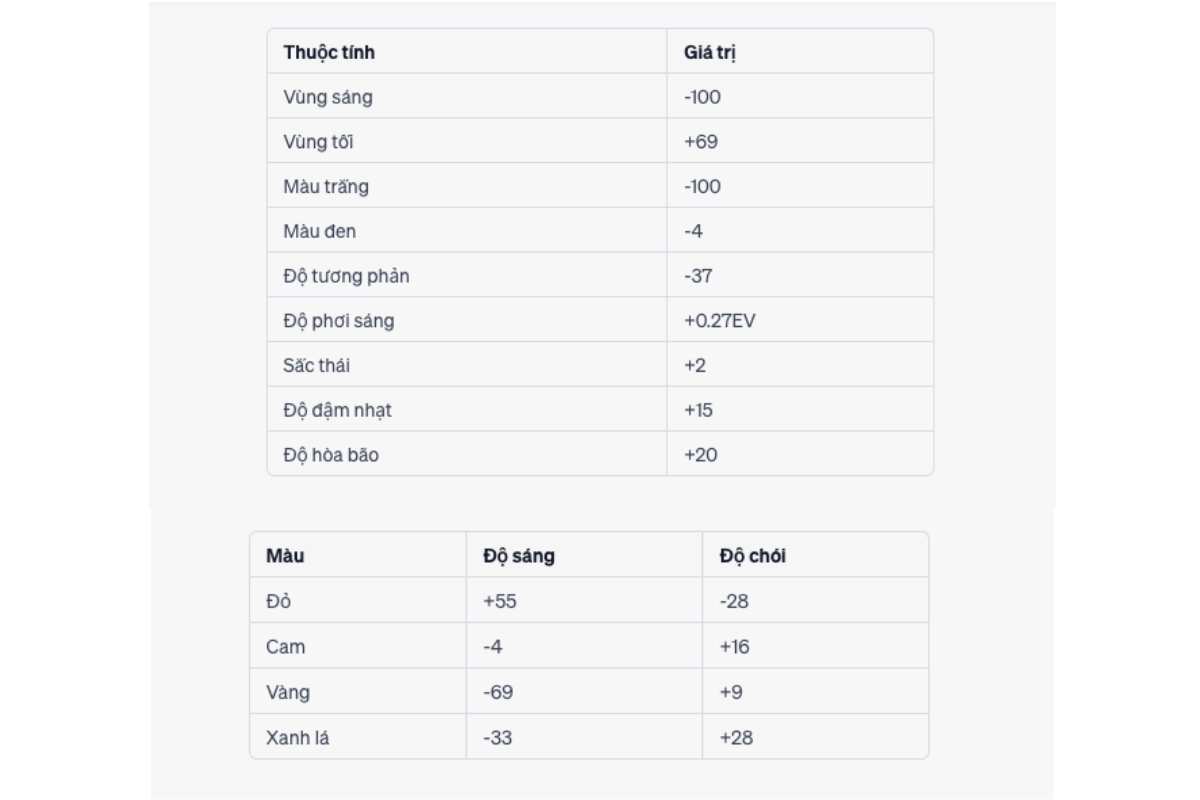Click the +69 value for Vùng tối
This screenshot has width=1200, height=800.
(701, 142)
